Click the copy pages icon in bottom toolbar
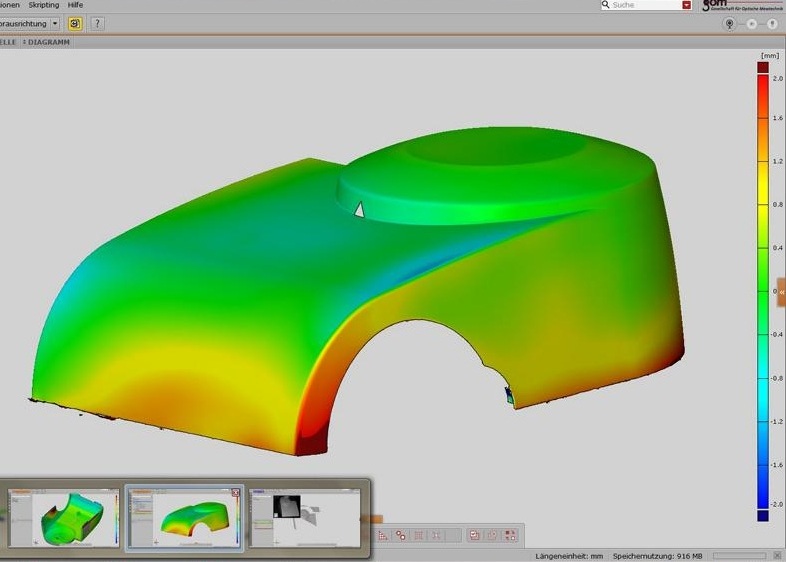This screenshot has width=786, height=562. pos(492,535)
